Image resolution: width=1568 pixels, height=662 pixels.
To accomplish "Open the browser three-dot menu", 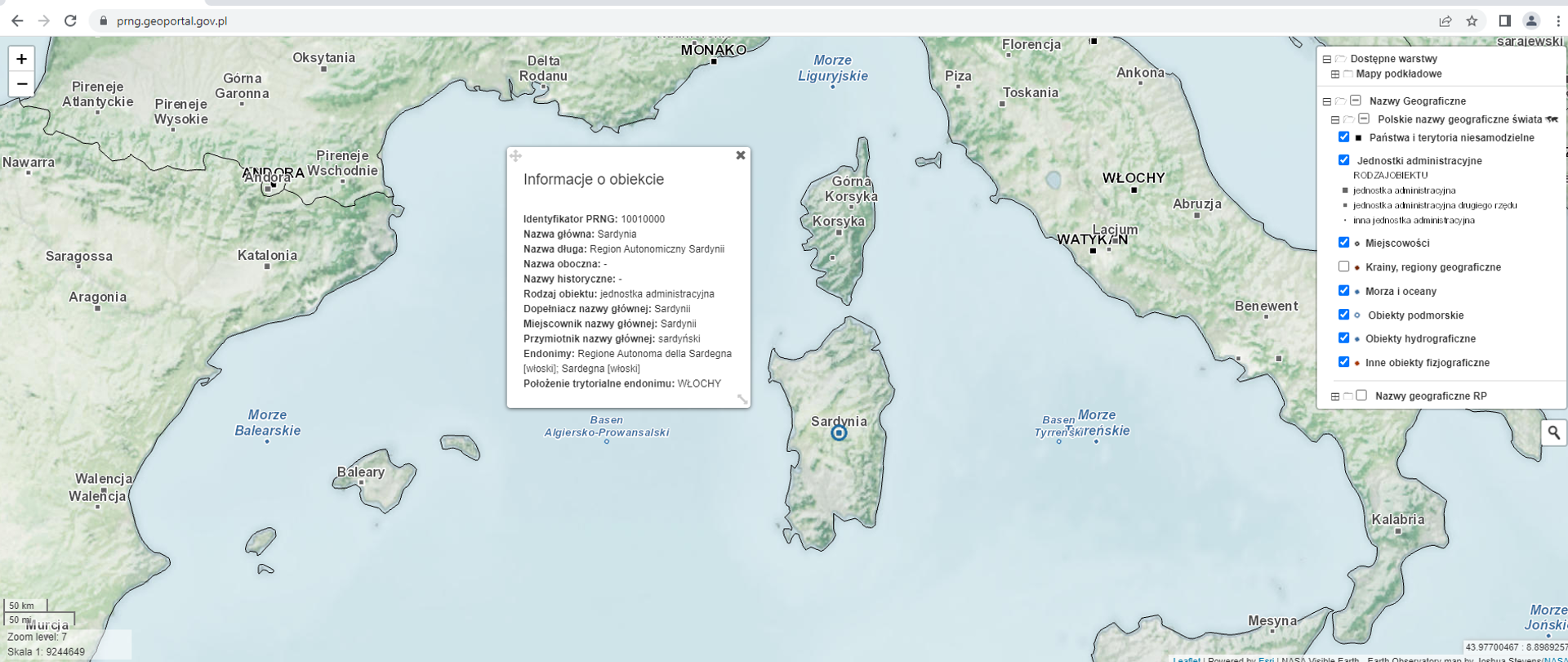I will pyautogui.click(x=1558, y=21).
